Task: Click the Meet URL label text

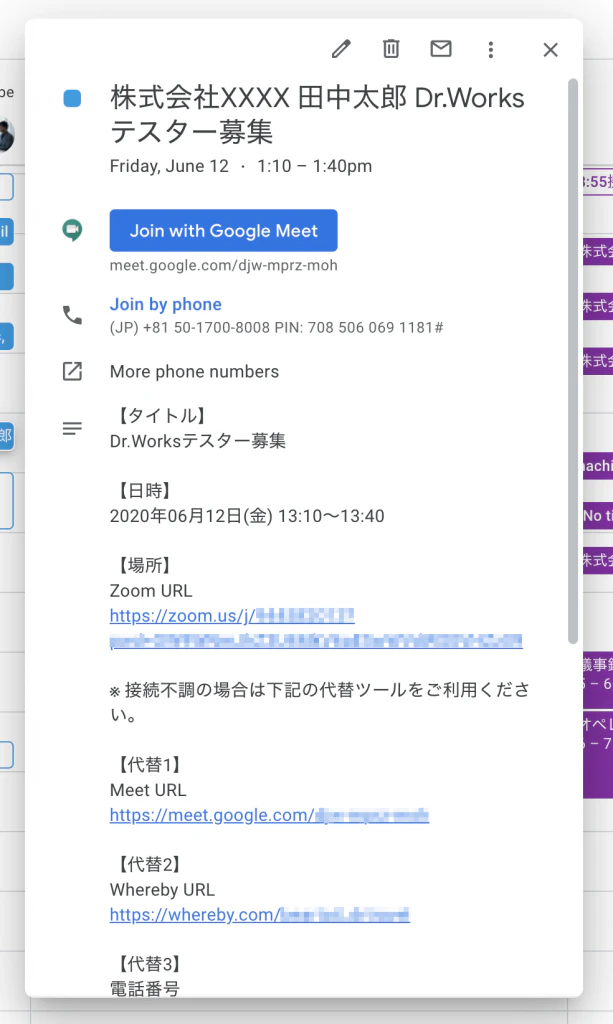Action: [x=148, y=790]
